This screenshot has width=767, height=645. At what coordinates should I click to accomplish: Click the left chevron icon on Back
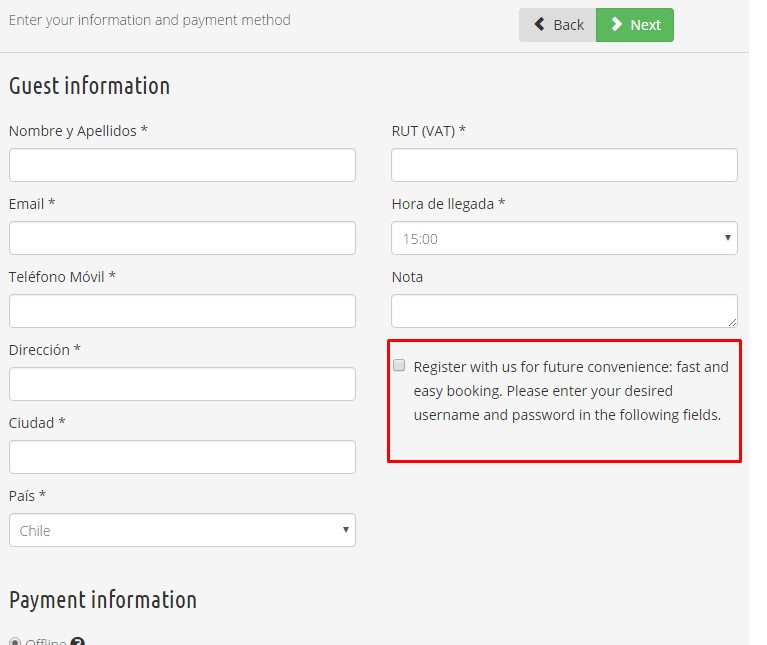coord(540,25)
